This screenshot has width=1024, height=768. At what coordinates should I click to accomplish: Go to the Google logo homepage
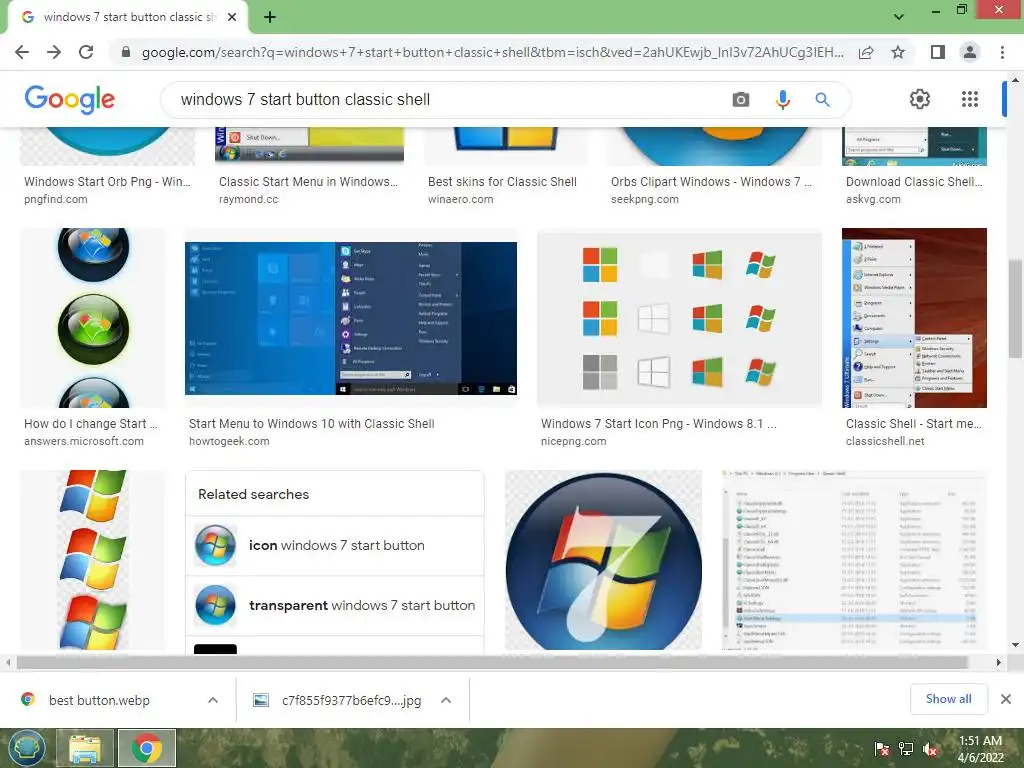point(69,99)
